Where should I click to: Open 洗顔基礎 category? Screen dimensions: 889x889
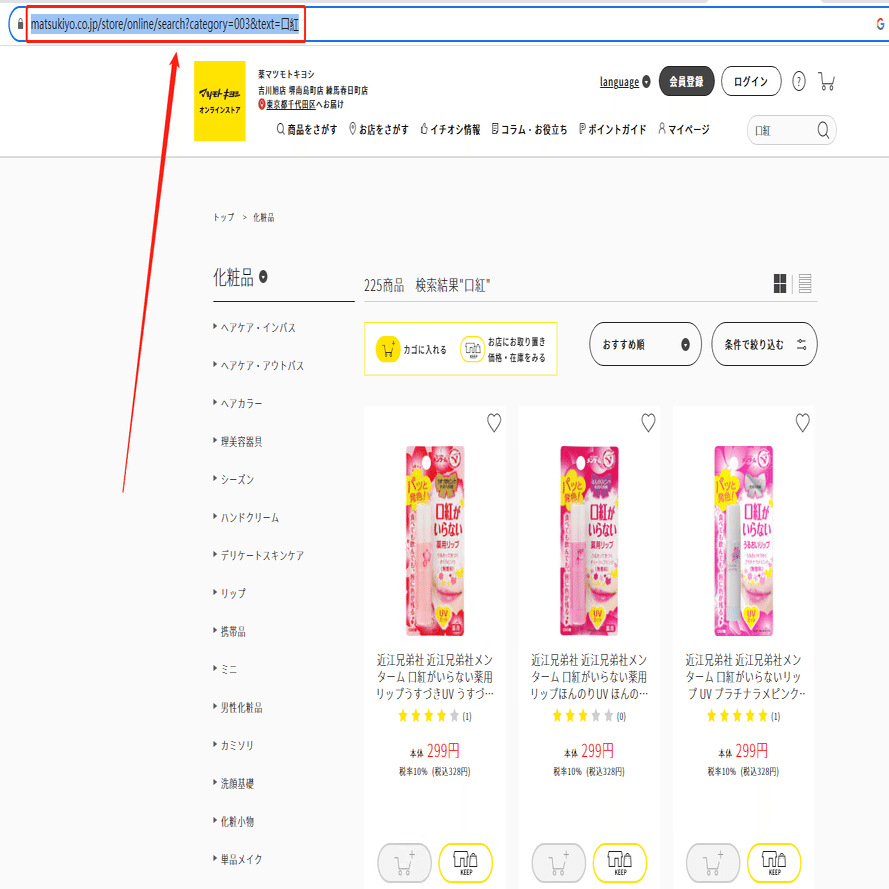[233, 784]
